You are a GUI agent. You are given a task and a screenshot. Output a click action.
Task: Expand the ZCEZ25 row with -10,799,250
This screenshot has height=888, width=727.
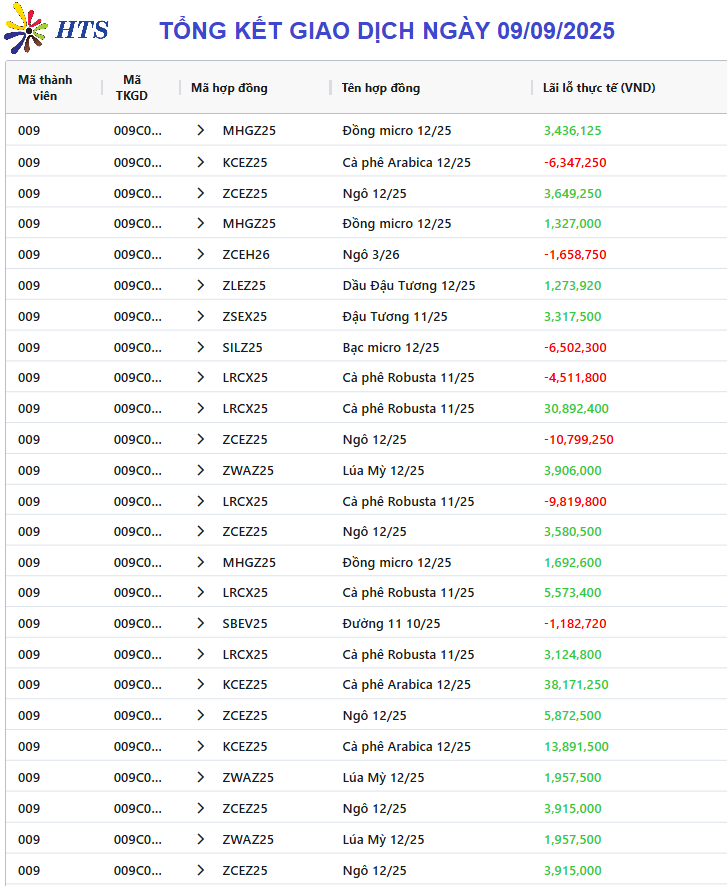(200, 439)
